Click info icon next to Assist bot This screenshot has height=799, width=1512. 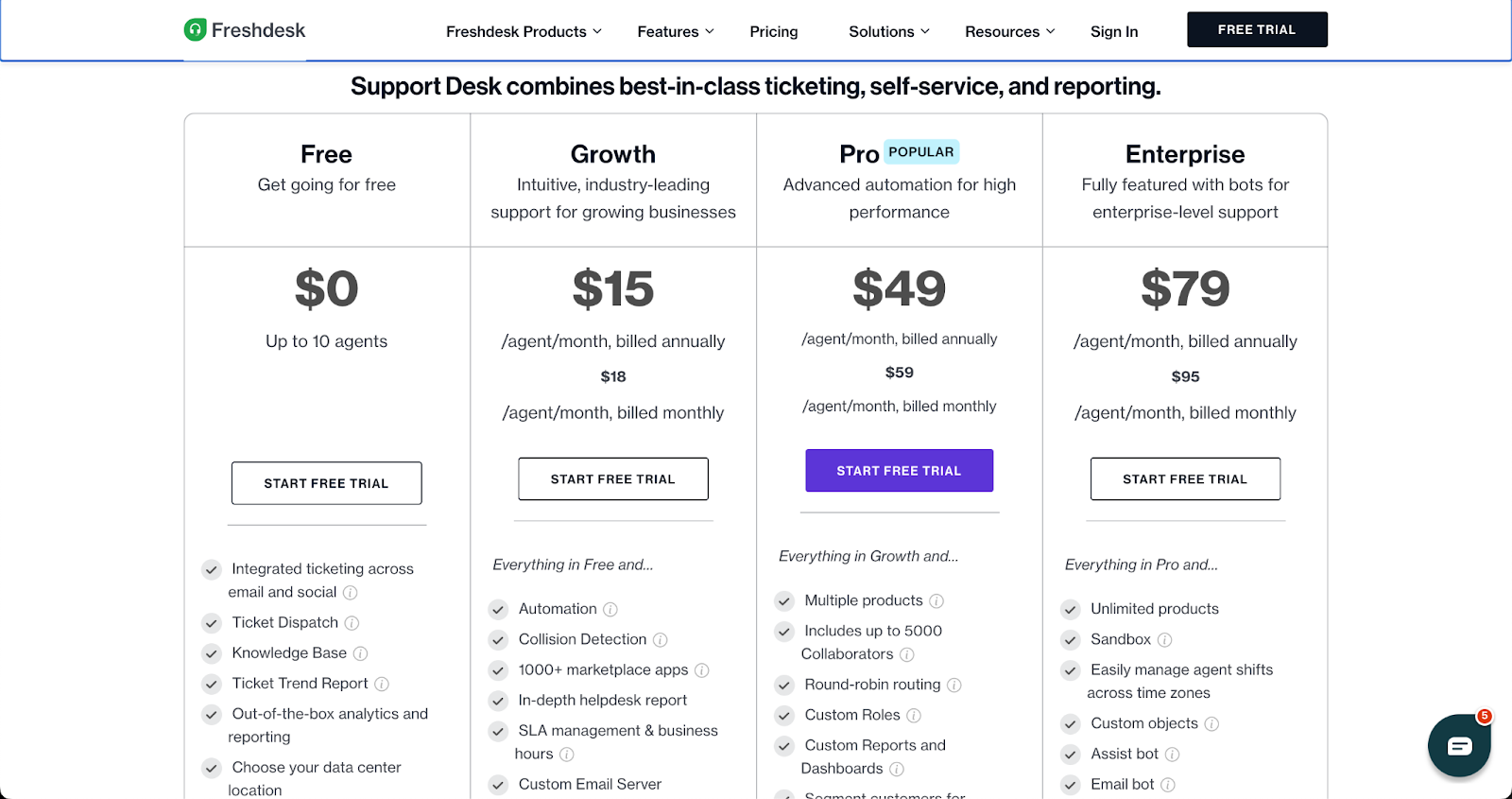pyautogui.click(x=1172, y=755)
